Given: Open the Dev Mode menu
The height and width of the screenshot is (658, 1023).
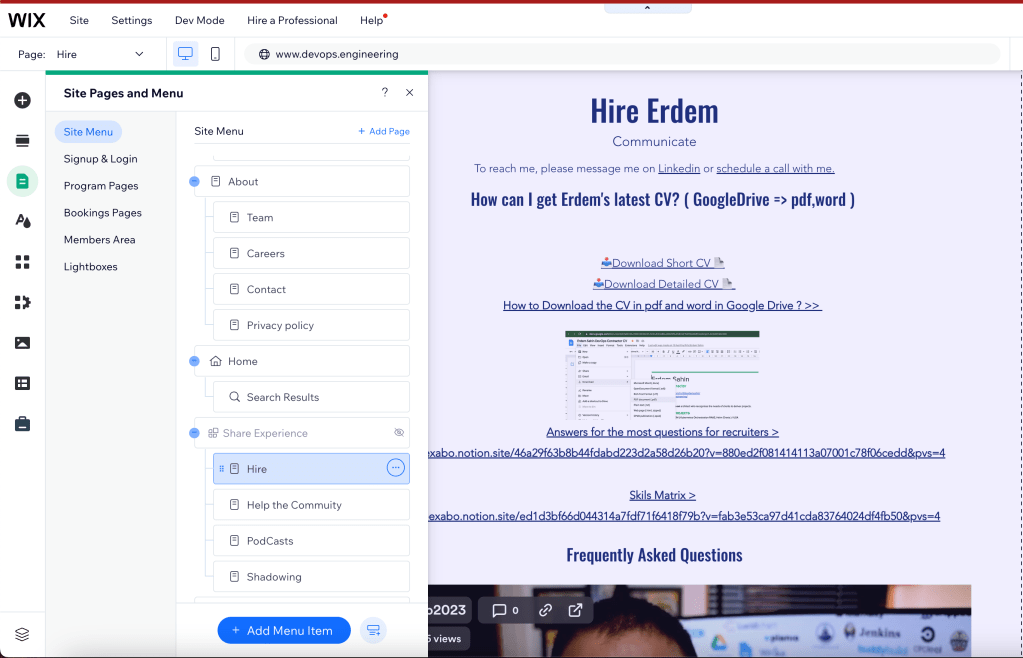Looking at the screenshot, I should (x=200, y=20).
